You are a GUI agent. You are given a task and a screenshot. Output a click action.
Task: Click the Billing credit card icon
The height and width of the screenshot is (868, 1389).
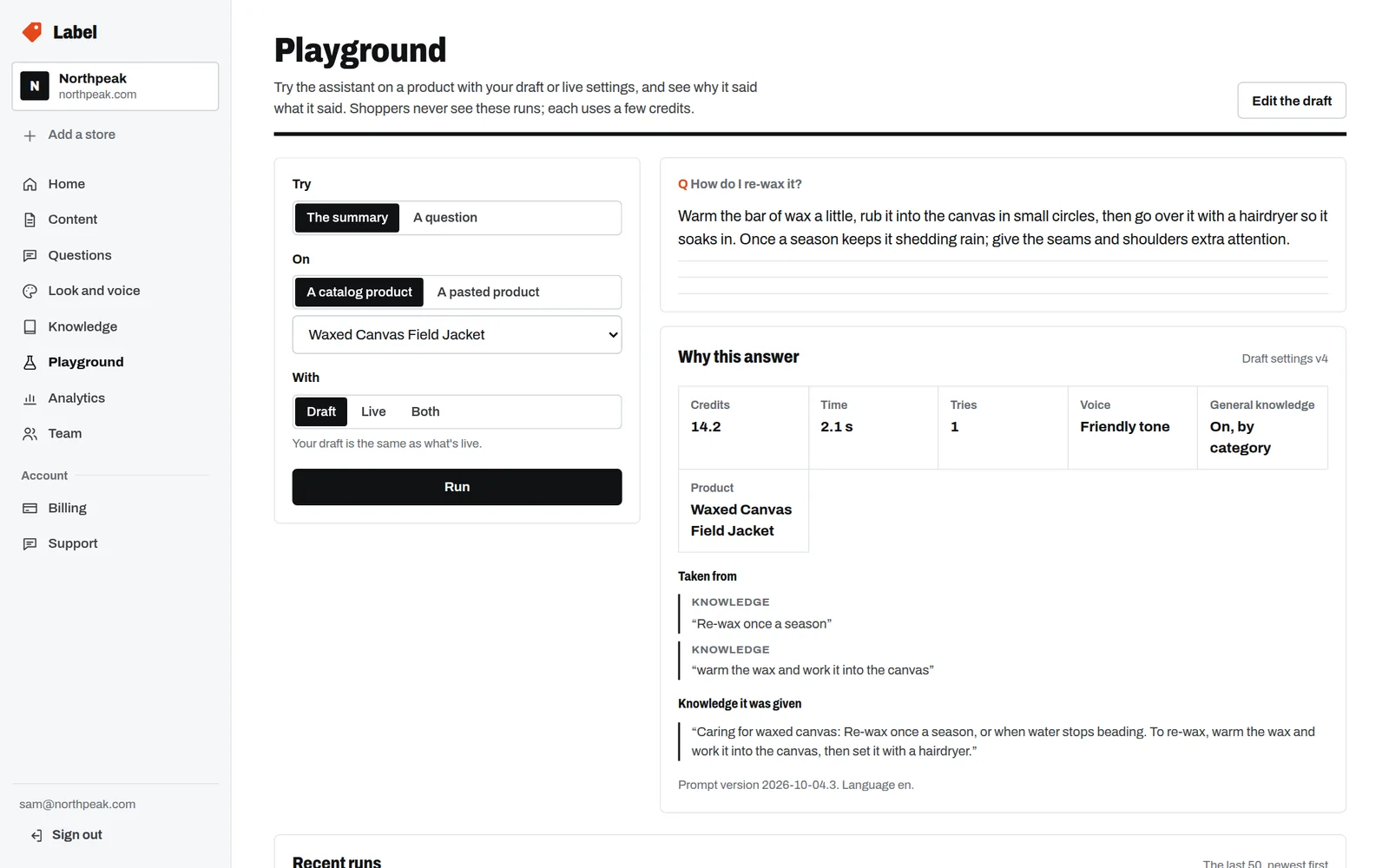click(30, 508)
